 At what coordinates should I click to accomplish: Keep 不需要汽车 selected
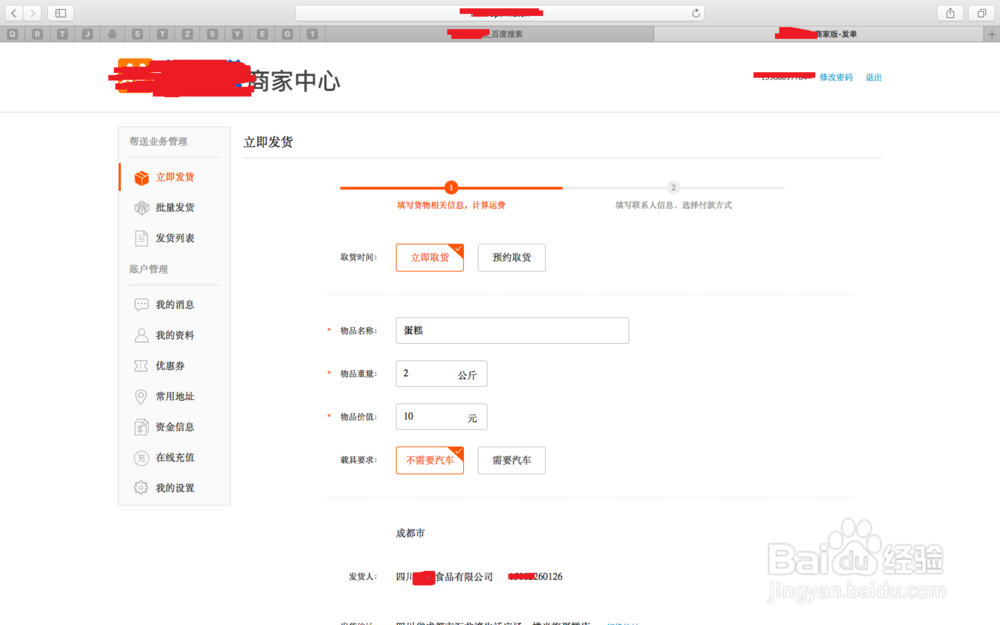click(429, 460)
